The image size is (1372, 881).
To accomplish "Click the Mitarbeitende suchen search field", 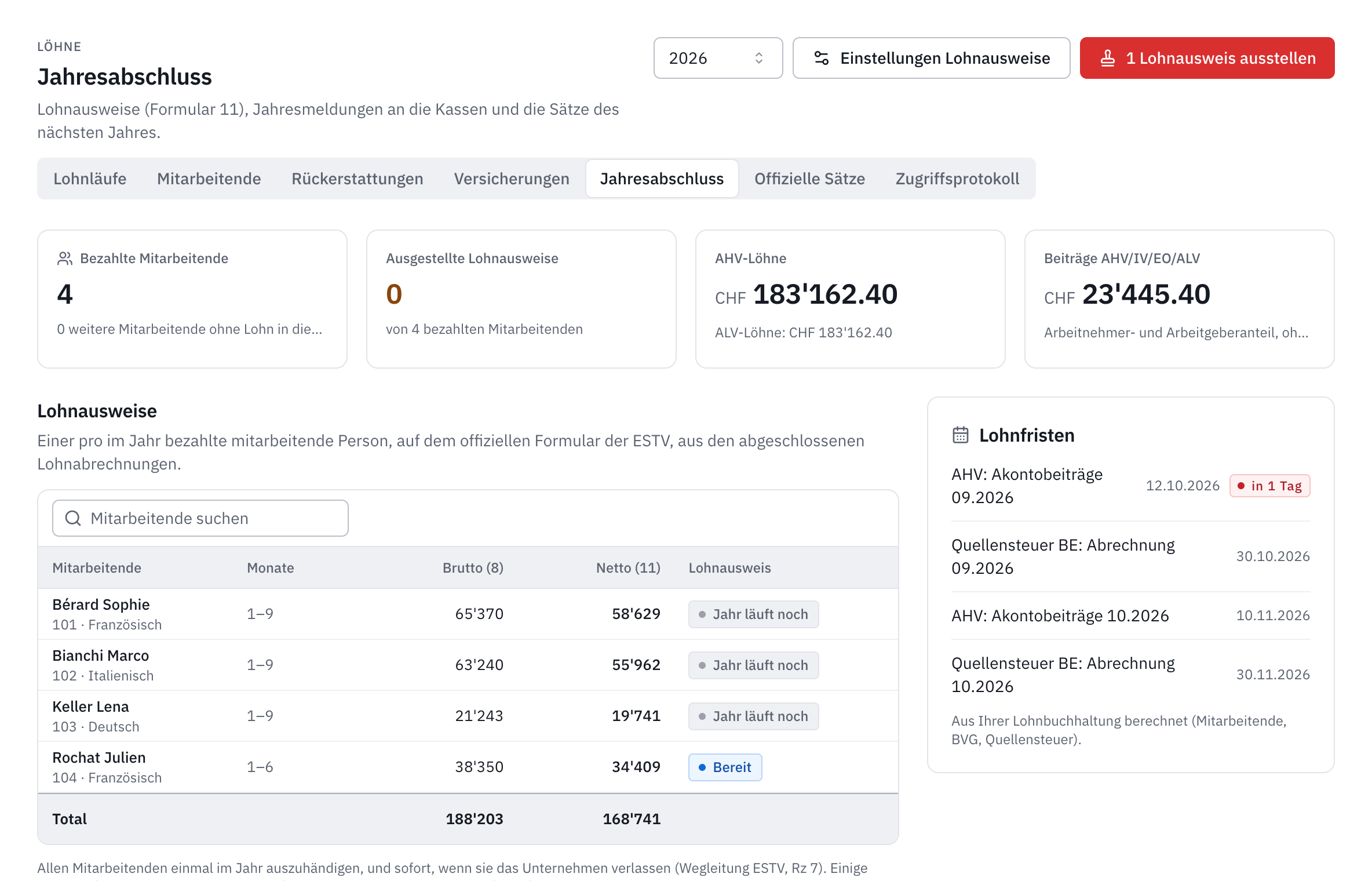I will pyautogui.click(x=200, y=518).
